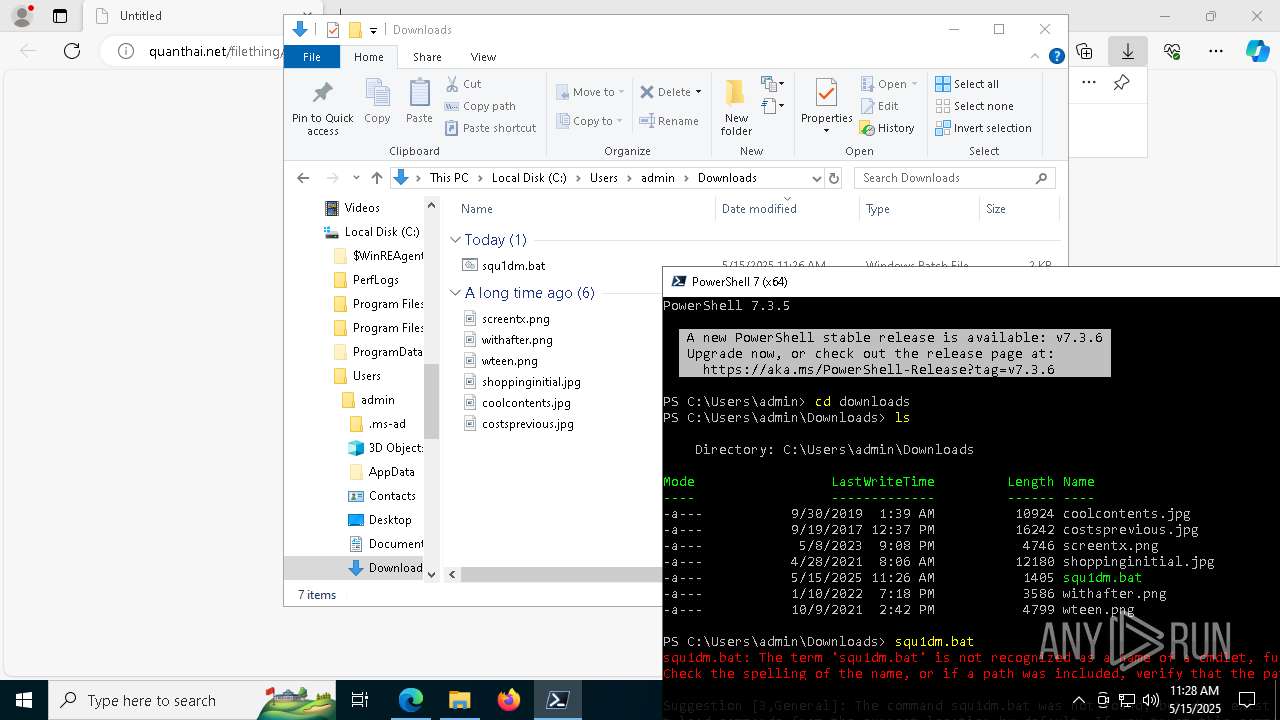Image resolution: width=1280 pixels, height=720 pixels.
Task: Click the Up one level arrow
Action: tap(376, 178)
